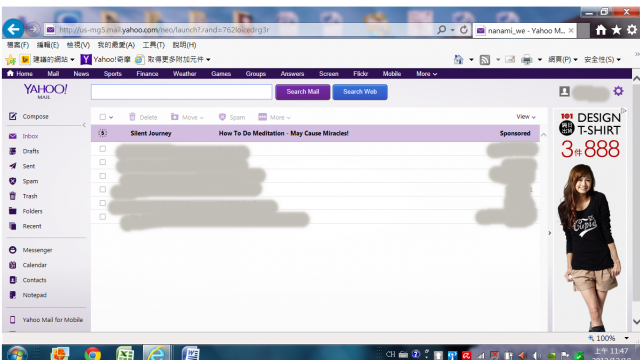
Task: Click the Trash bin icon in sidebar
Action: [13, 196]
